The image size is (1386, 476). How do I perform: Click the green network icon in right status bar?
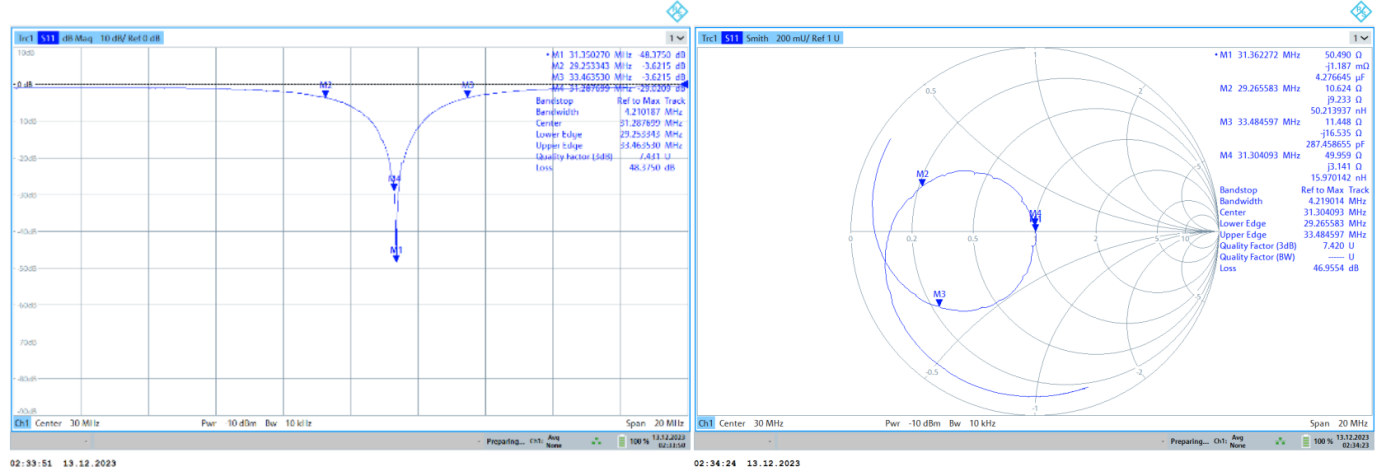click(x=1283, y=440)
